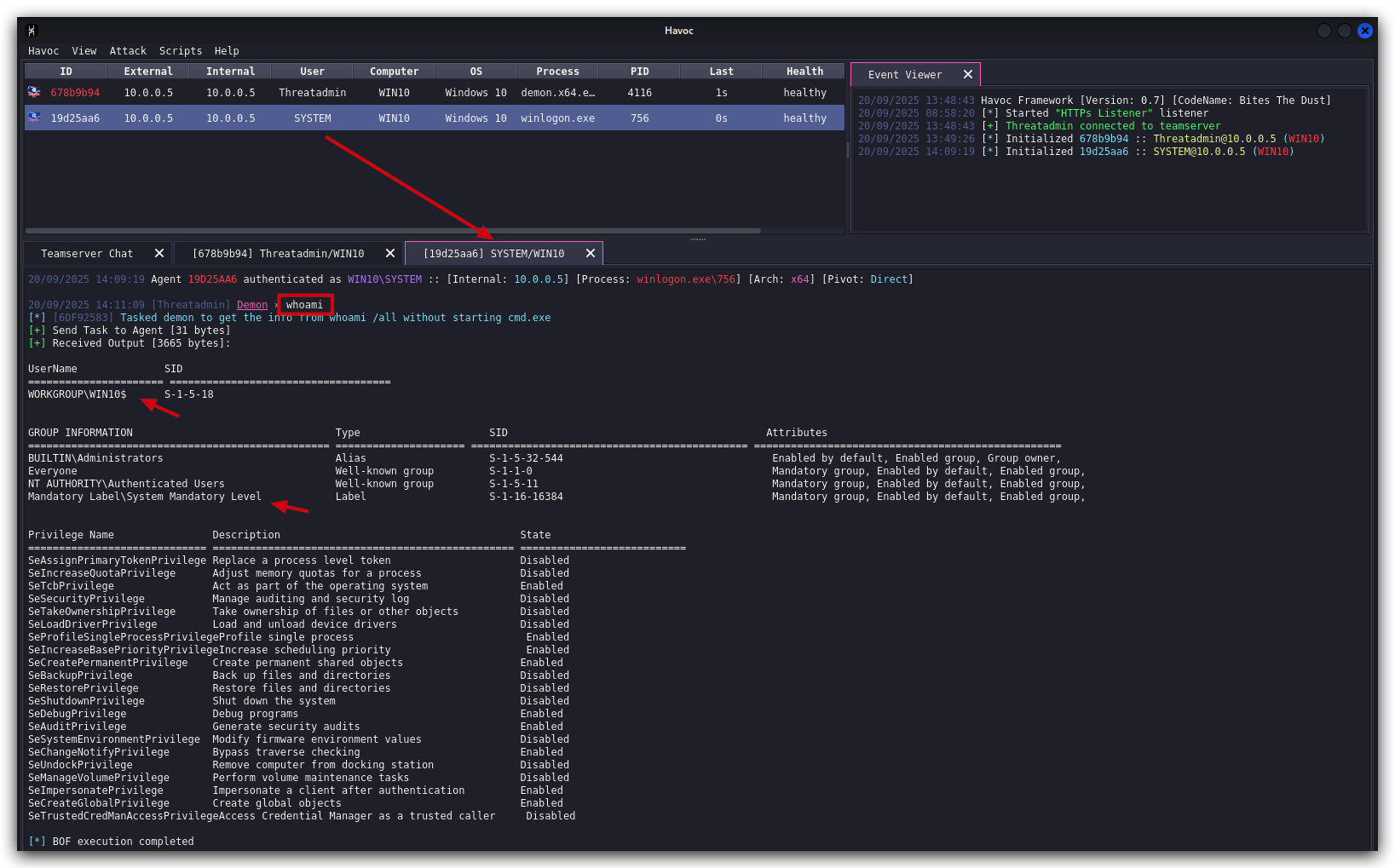Open the View menu

pos(84,51)
